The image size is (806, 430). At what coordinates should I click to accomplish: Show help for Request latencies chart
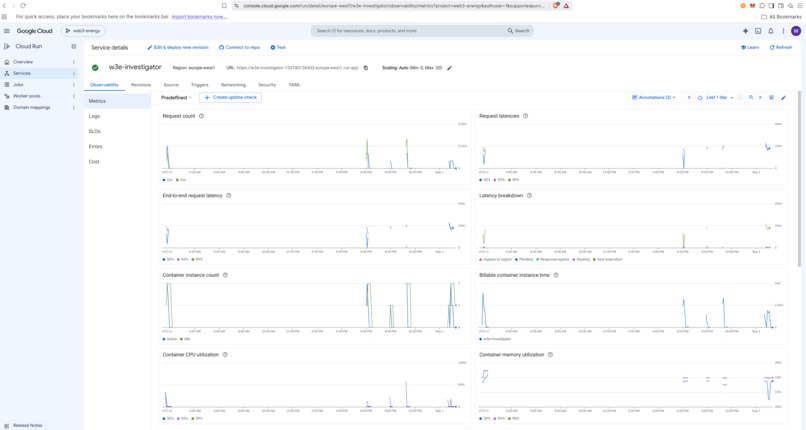(525, 116)
